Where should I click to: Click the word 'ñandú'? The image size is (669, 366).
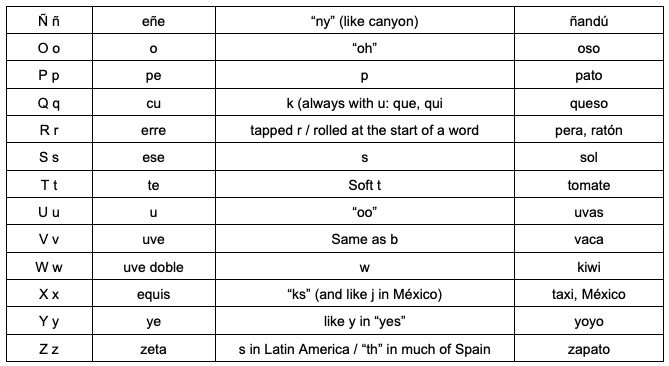click(589, 21)
